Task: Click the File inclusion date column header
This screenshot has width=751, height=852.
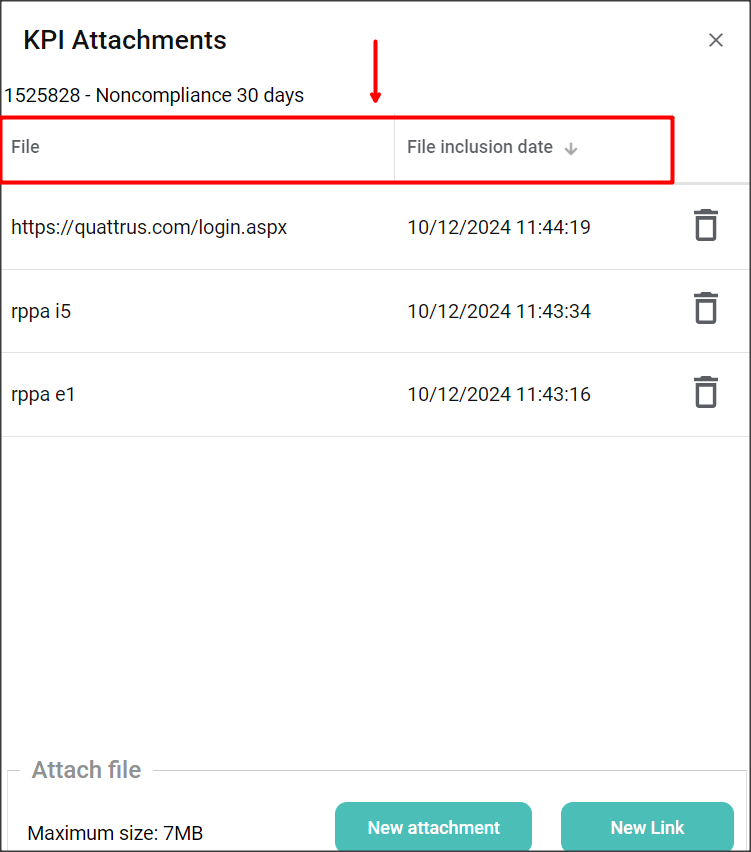Action: (480, 147)
